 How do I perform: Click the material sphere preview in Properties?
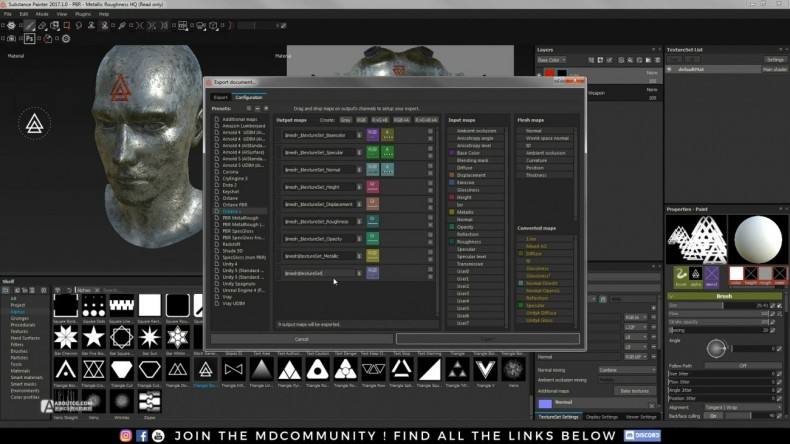point(758,239)
